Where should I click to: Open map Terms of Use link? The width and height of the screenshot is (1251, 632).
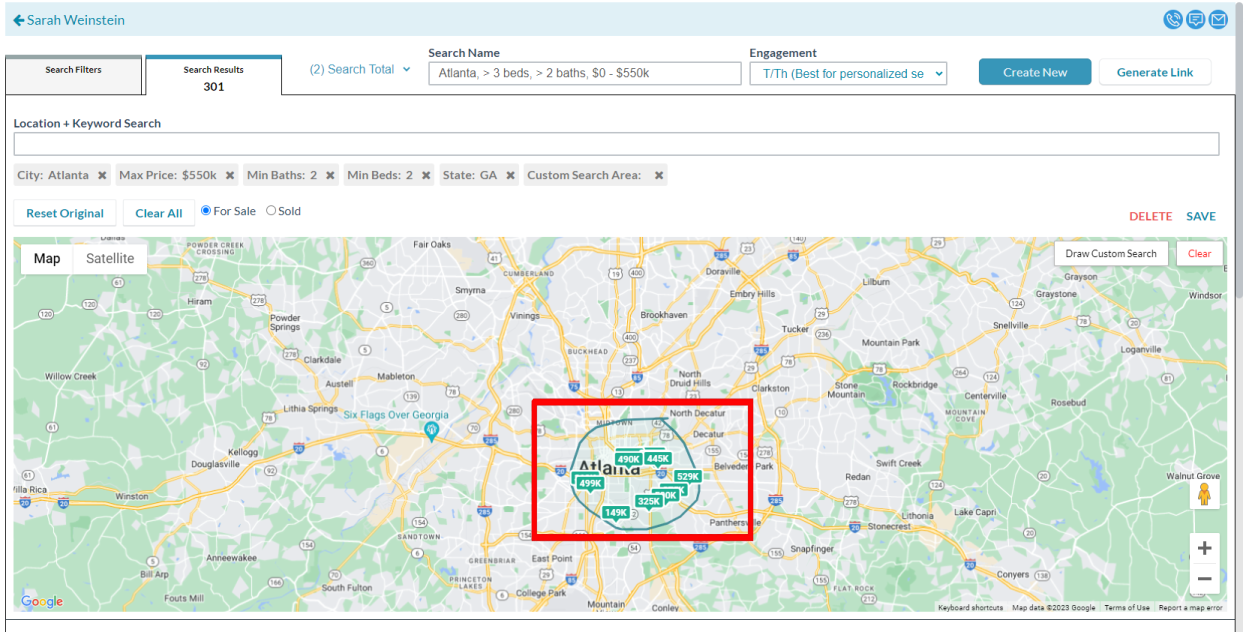coord(1127,608)
